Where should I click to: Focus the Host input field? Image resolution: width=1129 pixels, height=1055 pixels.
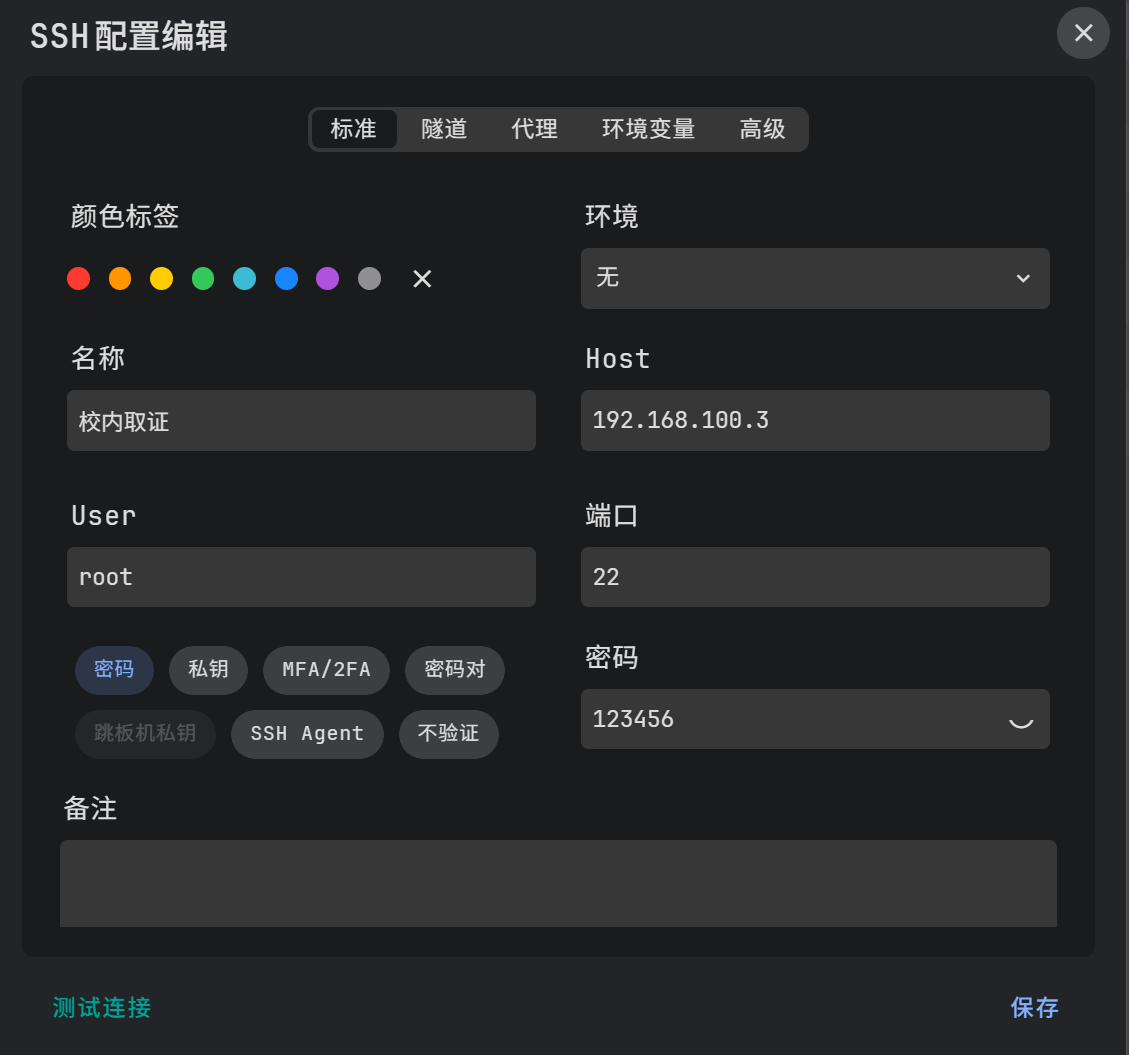pyautogui.click(x=815, y=420)
